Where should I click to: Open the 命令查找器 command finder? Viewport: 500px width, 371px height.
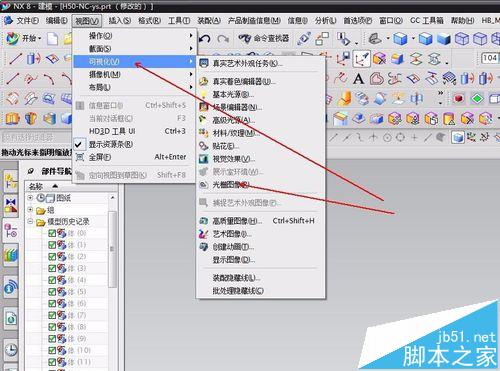(x=264, y=39)
